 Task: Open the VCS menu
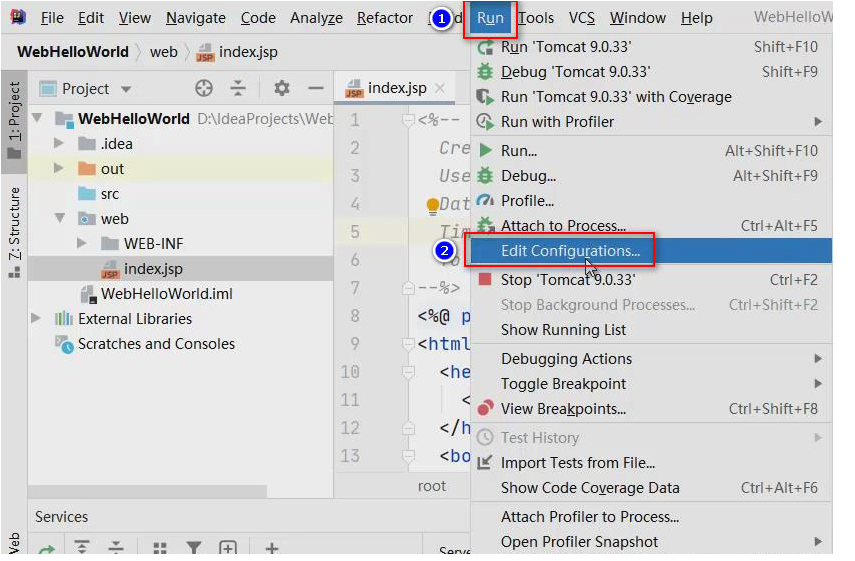[582, 18]
